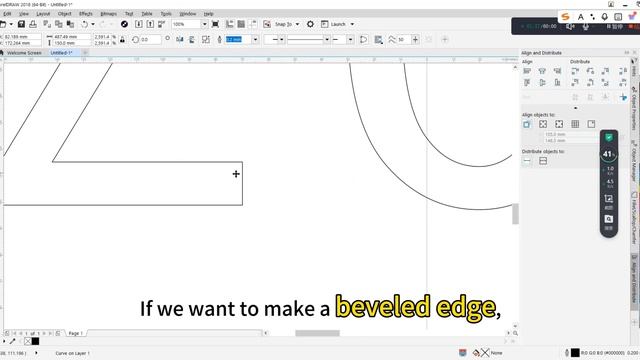Viewport: 640px width, 360px height.
Task: Click Distribute centers horizontally icon
Action: click(590, 71)
